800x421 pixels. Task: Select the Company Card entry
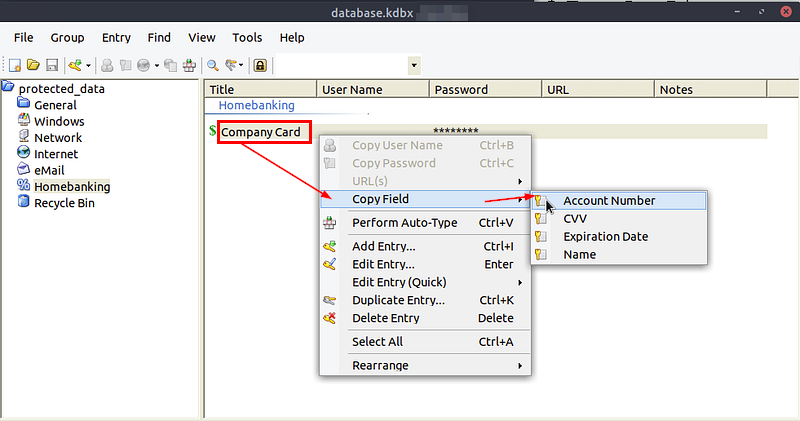(261, 132)
